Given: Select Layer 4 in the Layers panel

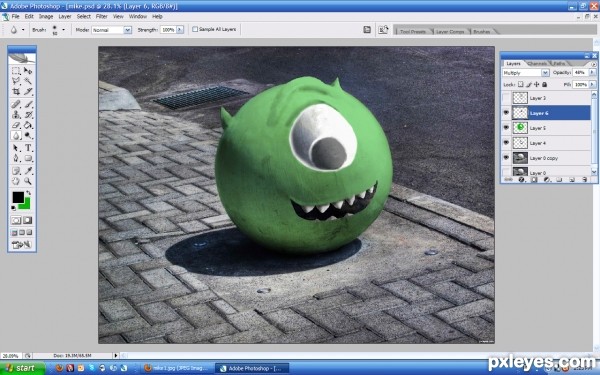Looking at the screenshot, I should pos(546,143).
